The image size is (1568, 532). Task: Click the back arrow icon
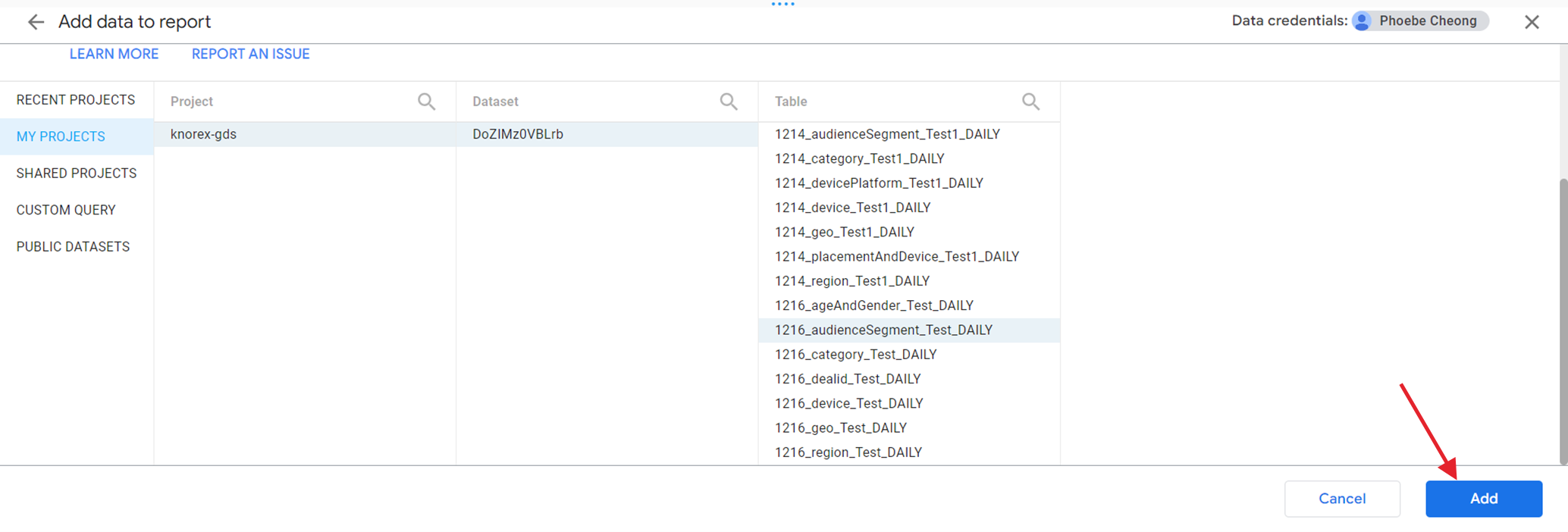coord(36,22)
